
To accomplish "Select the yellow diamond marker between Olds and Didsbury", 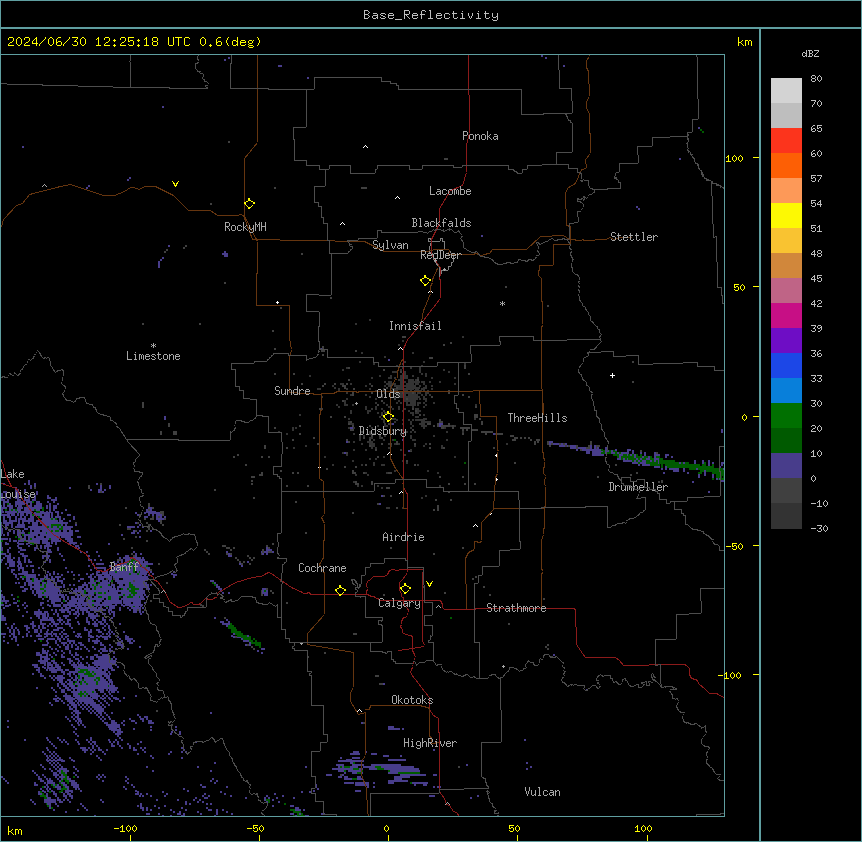I will tap(388, 417).
